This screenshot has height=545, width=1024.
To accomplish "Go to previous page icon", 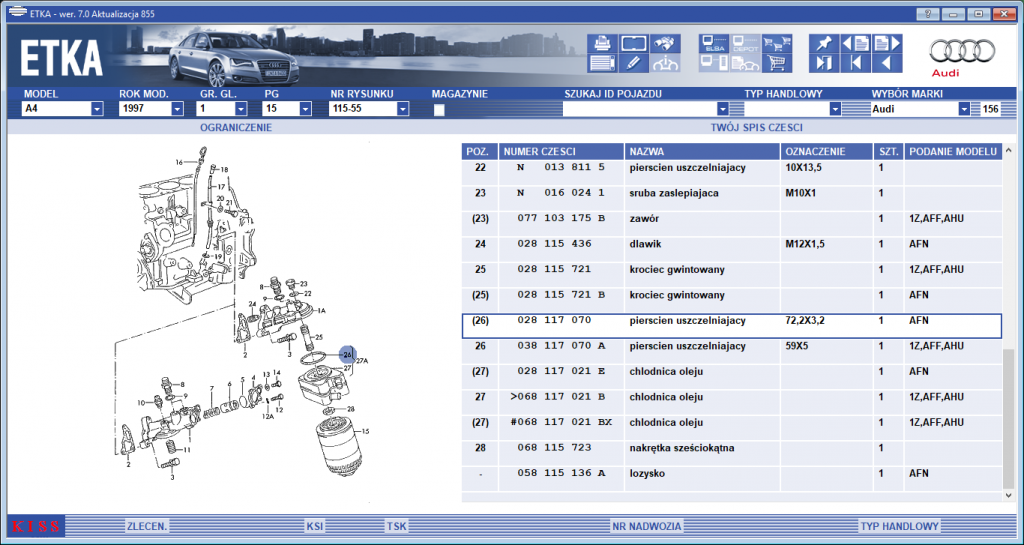I will (x=856, y=44).
